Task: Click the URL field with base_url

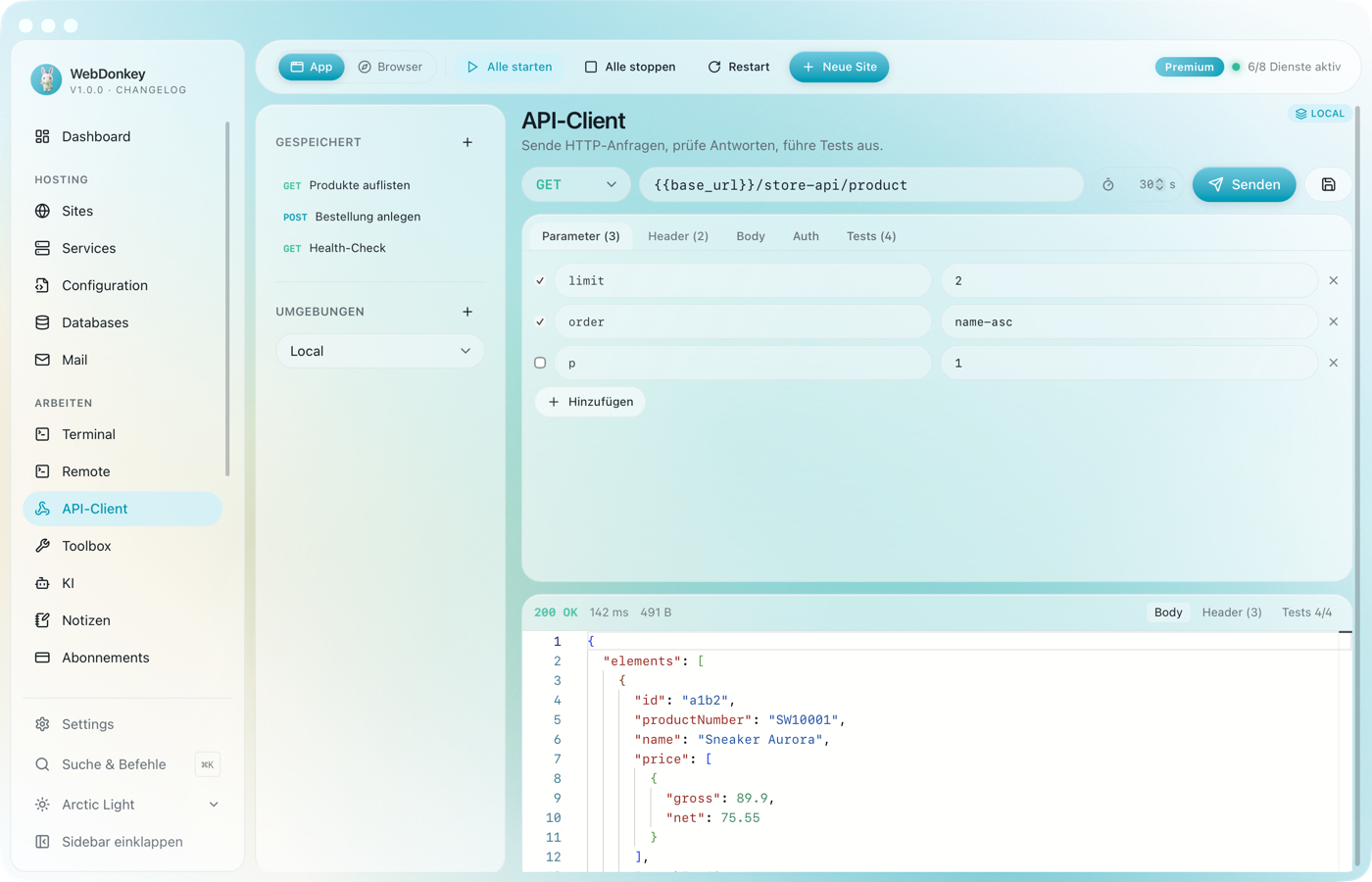Action: pos(861,184)
